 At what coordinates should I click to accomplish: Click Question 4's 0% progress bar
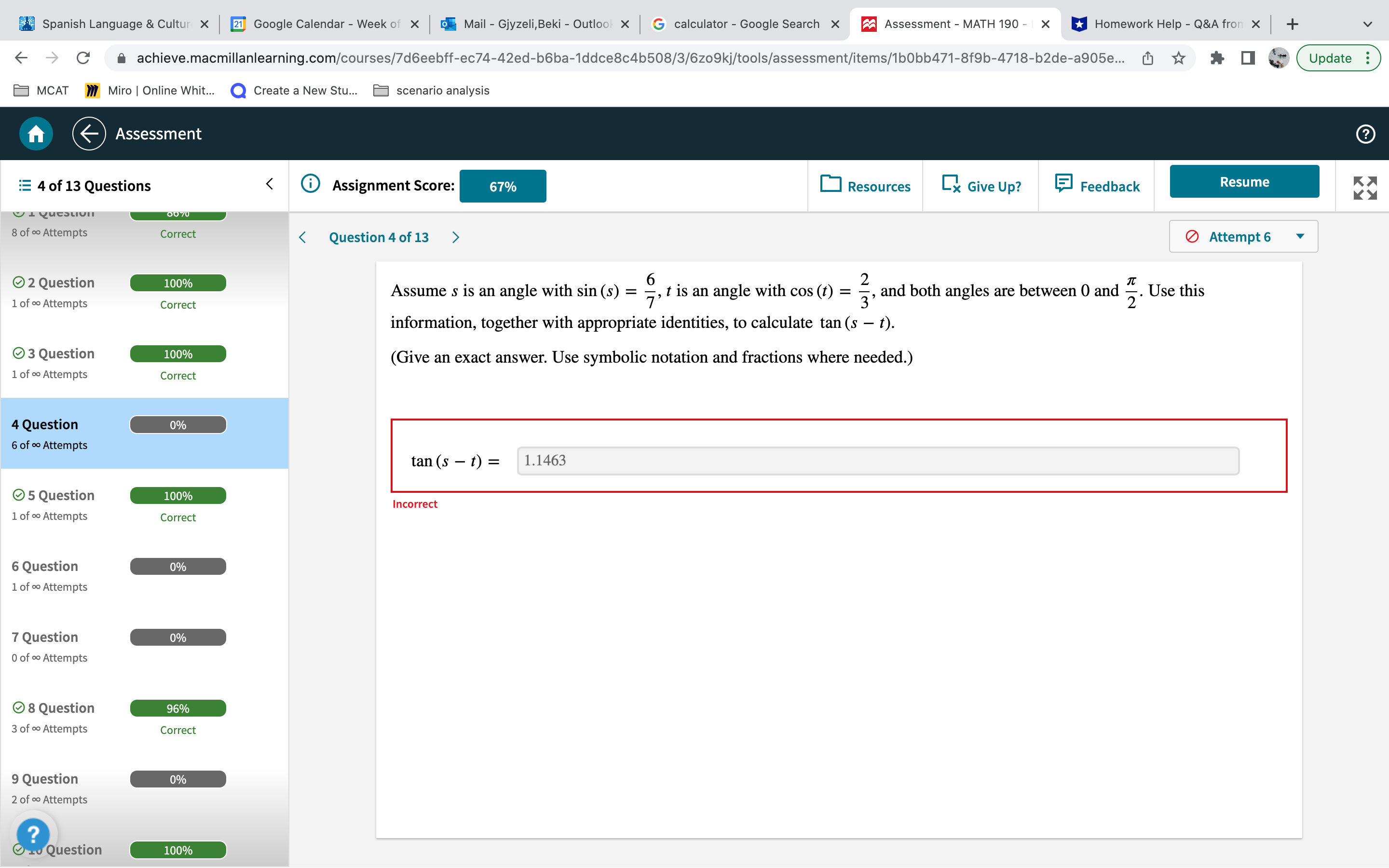[177, 424]
